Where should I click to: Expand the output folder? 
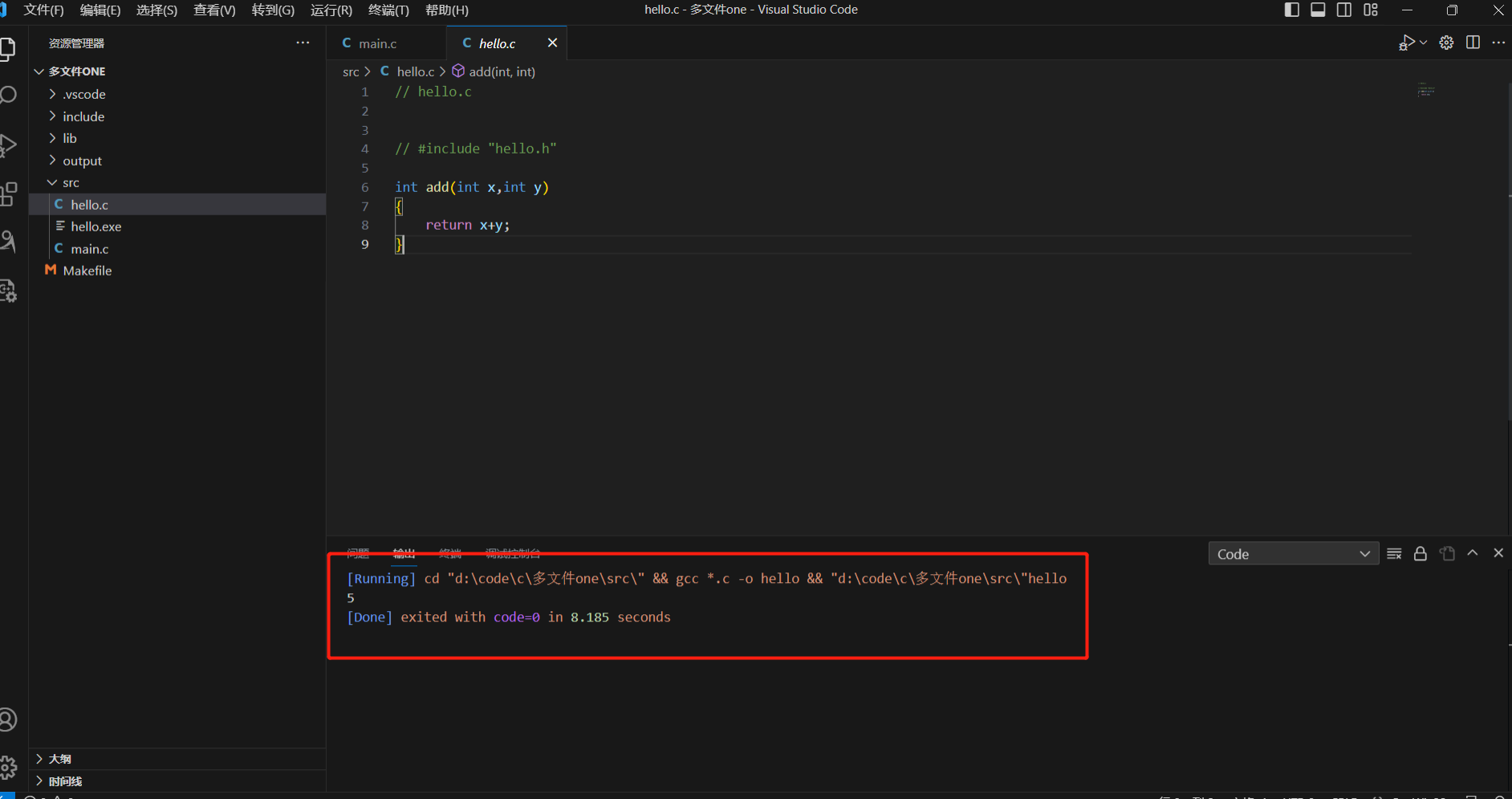(x=177, y=161)
